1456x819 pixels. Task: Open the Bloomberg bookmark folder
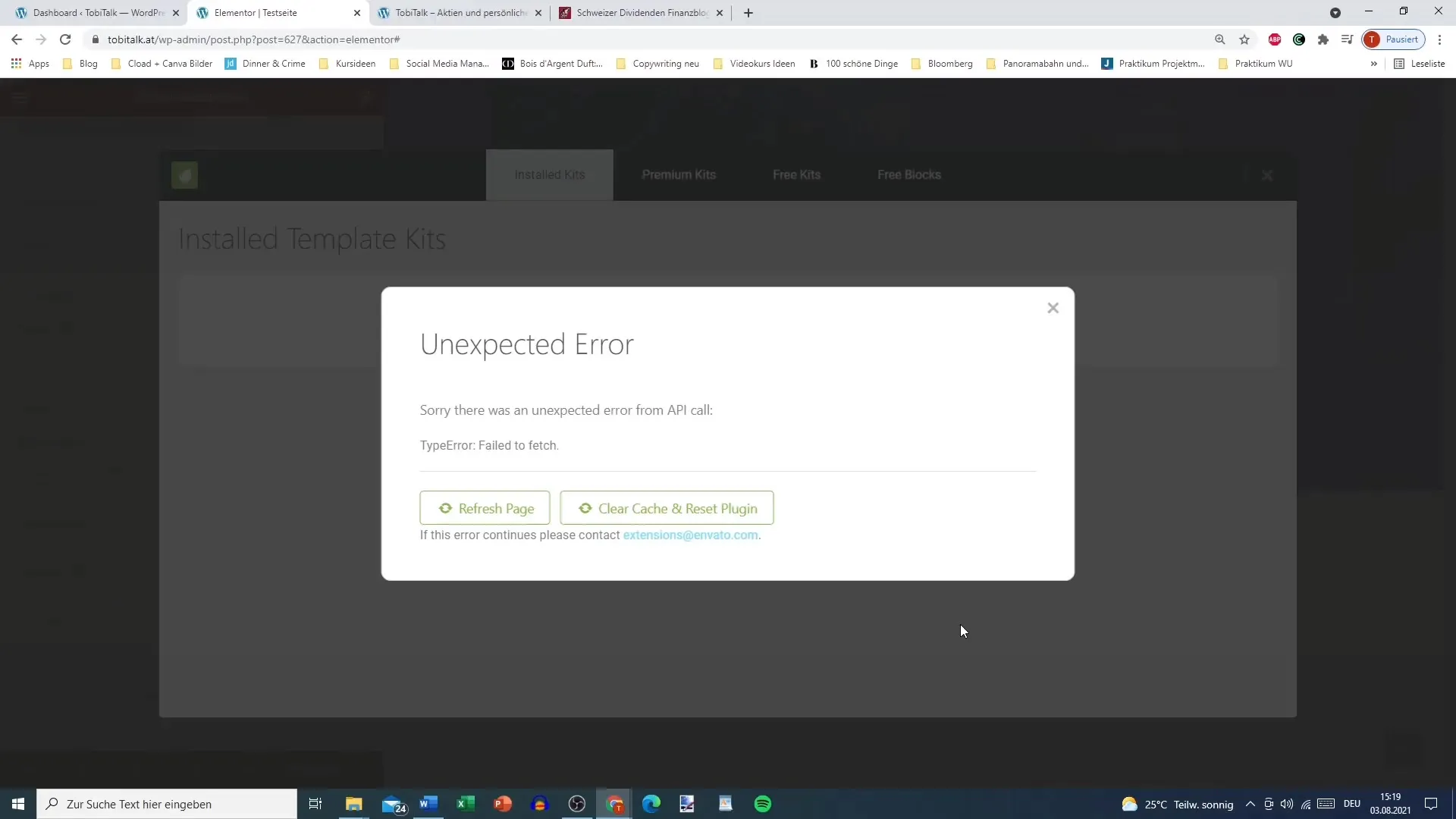pos(942,64)
